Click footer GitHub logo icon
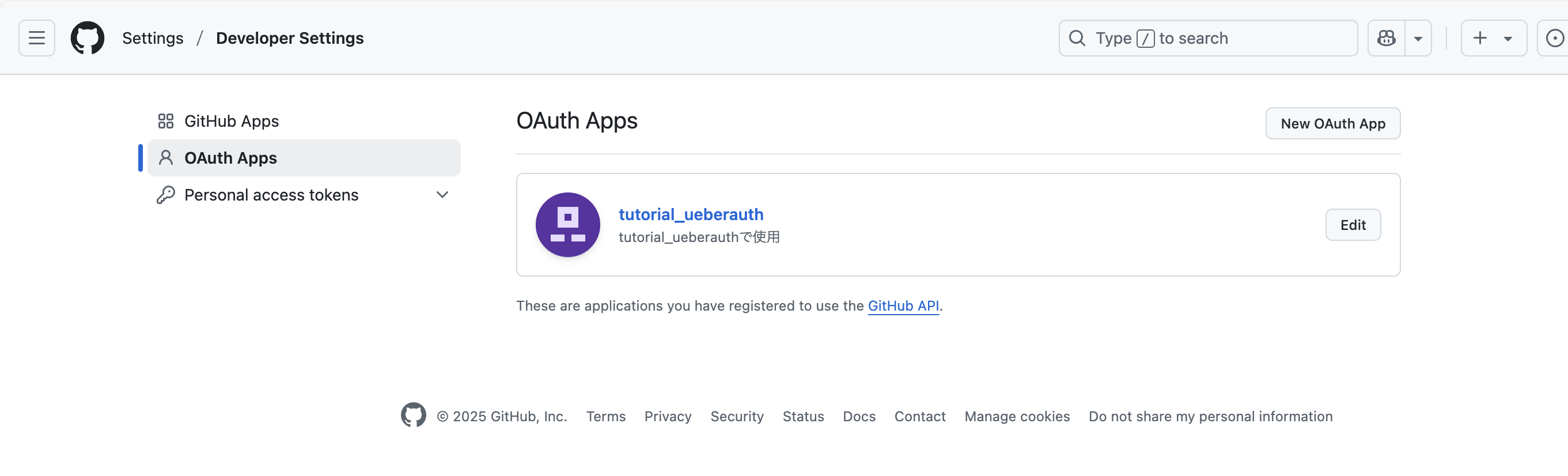The height and width of the screenshot is (476, 1568). point(413,415)
